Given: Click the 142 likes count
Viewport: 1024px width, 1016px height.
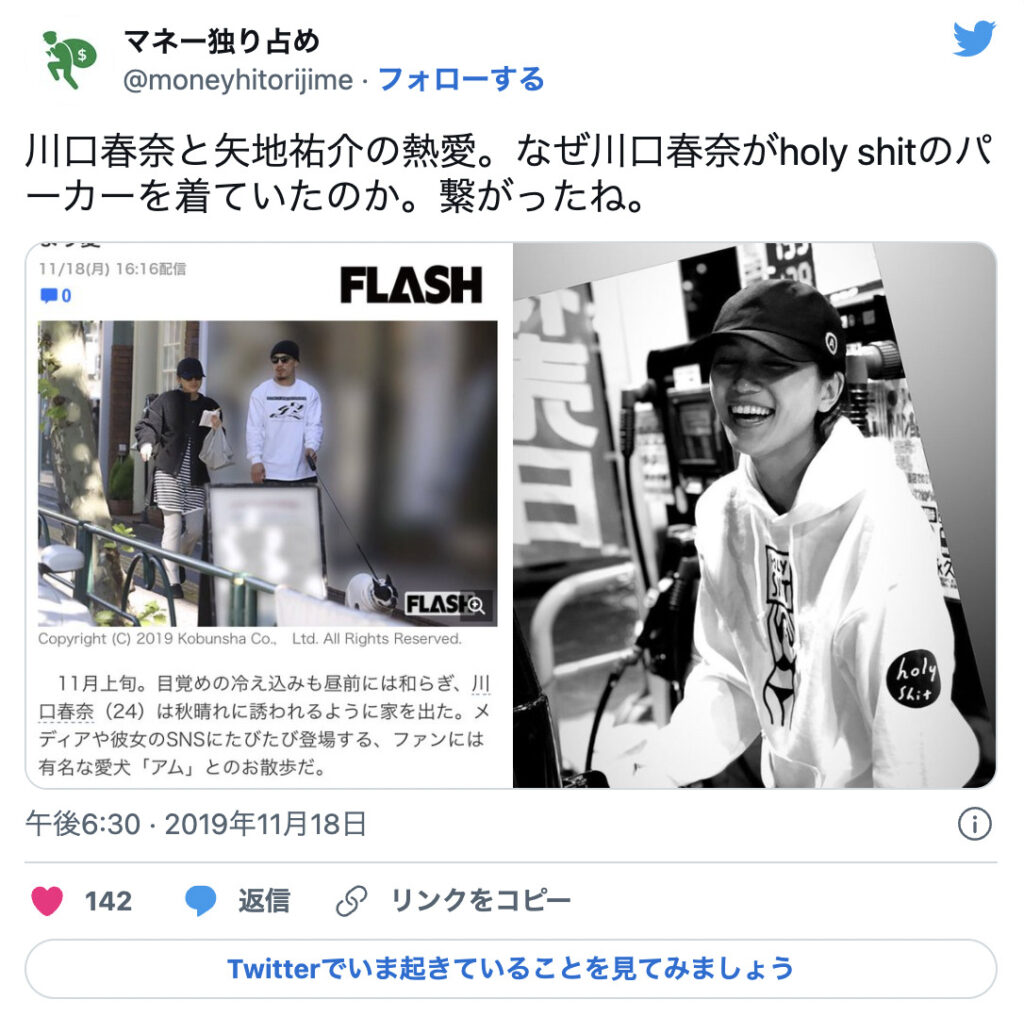Looking at the screenshot, I should pos(108,902).
